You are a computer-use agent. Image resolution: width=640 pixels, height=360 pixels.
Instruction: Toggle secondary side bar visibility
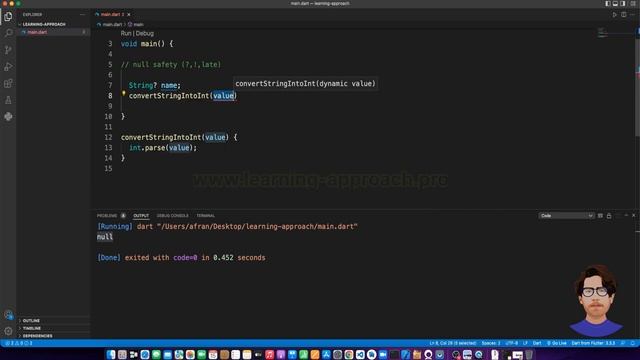point(623,3)
